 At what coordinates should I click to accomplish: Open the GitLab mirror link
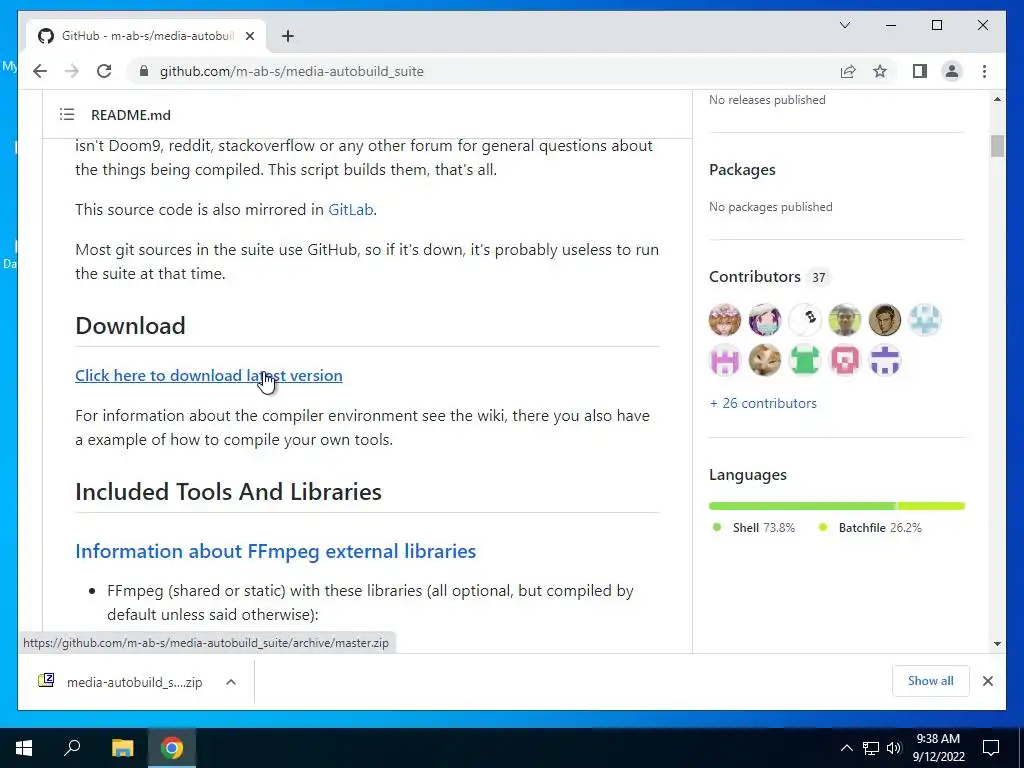(351, 210)
